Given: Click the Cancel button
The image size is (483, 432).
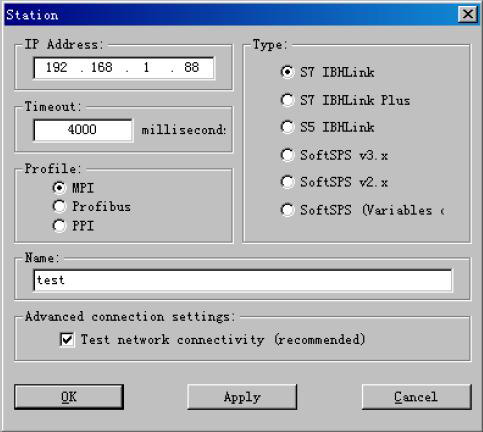Looking at the screenshot, I should [x=417, y=397].
